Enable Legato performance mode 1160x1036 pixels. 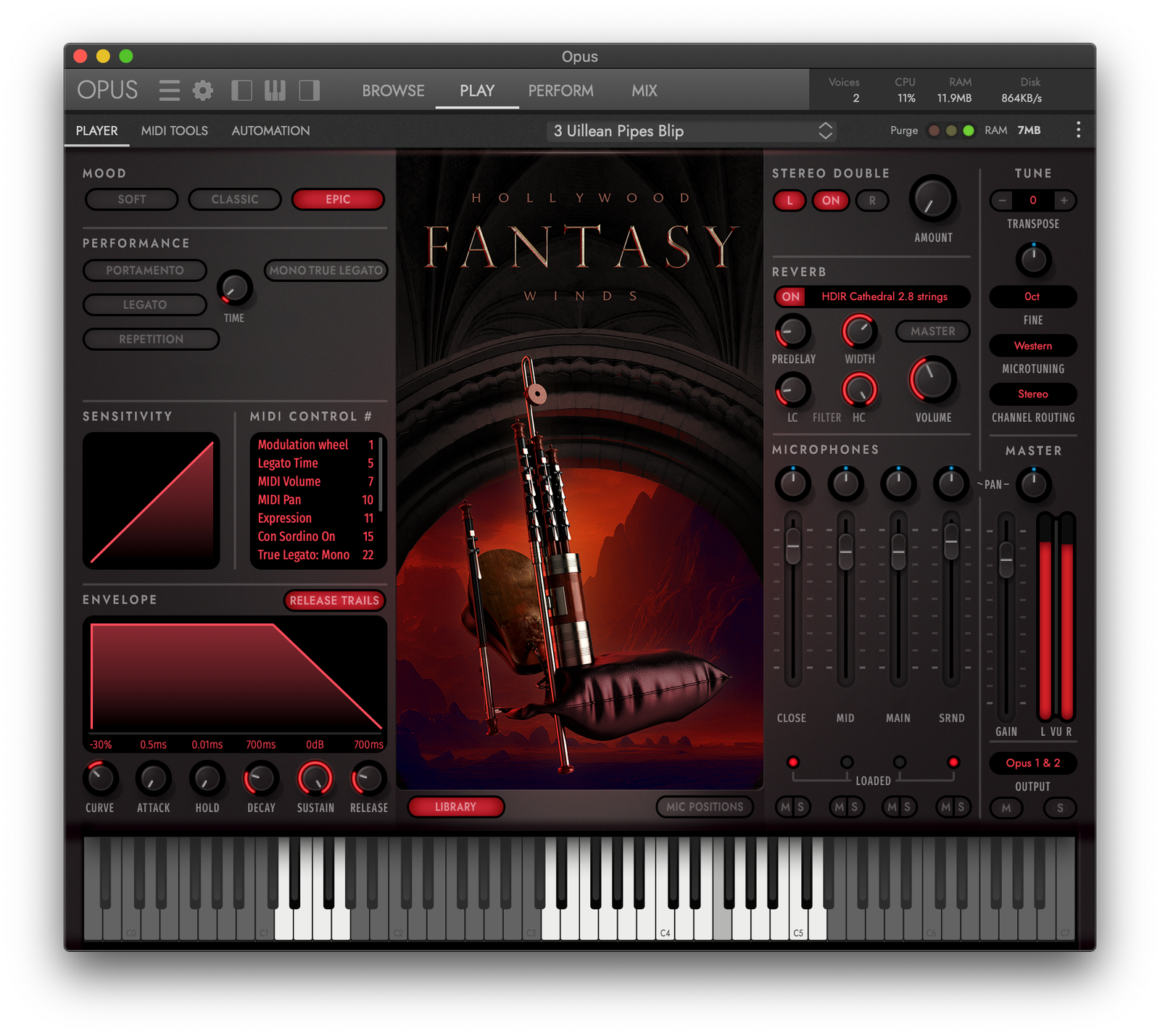coord(145,304)
